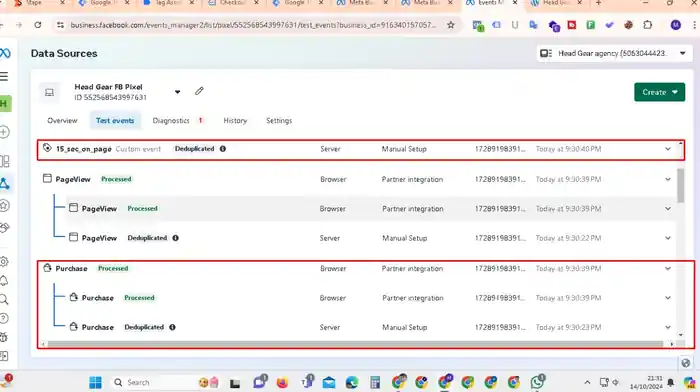
Task: Click the cookie extension icon
Action: tap(629, 25)
